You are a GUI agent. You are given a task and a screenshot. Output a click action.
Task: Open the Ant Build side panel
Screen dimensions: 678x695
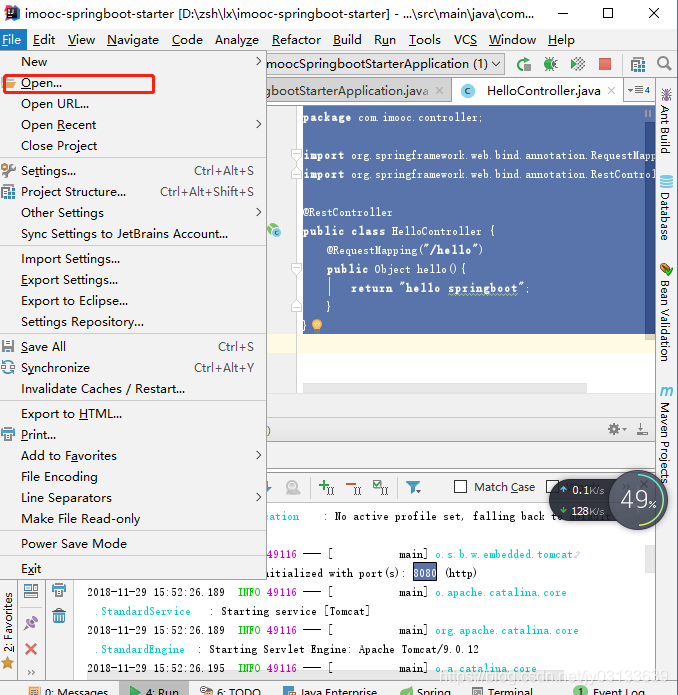pyautogui.click(x=666, y=121)
